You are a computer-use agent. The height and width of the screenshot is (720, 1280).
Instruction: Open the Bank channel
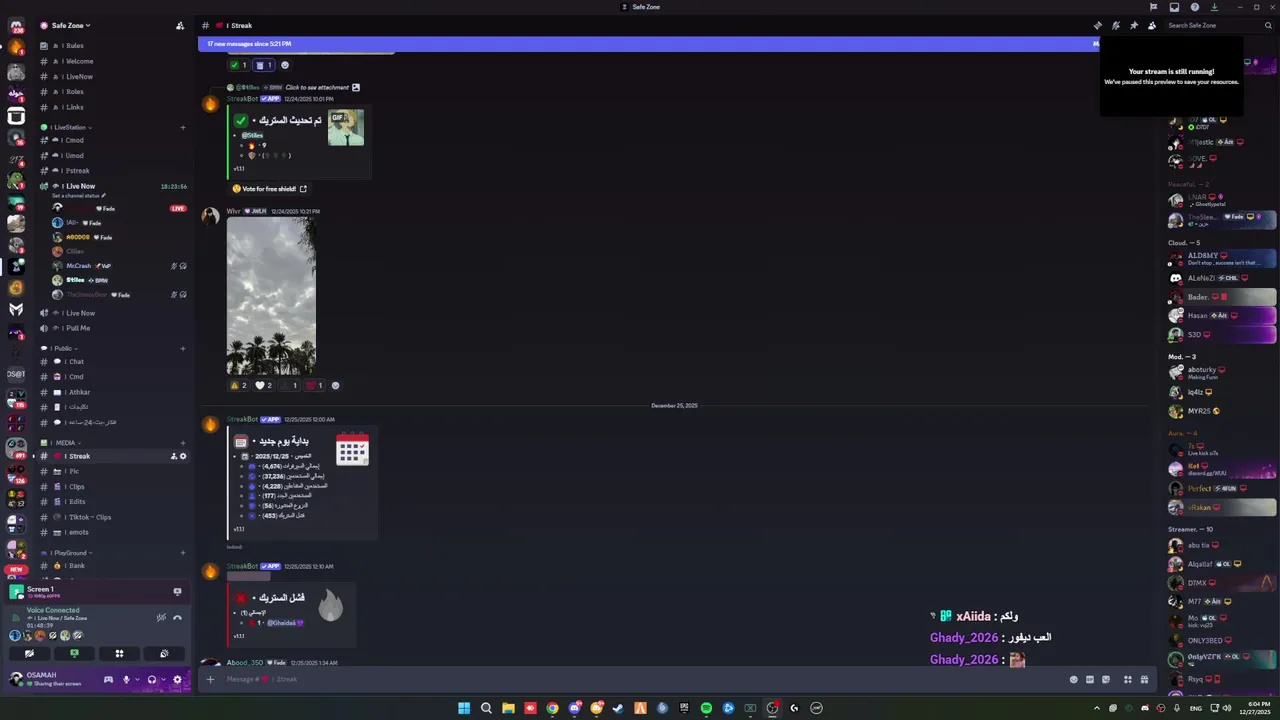click(111, 566)
